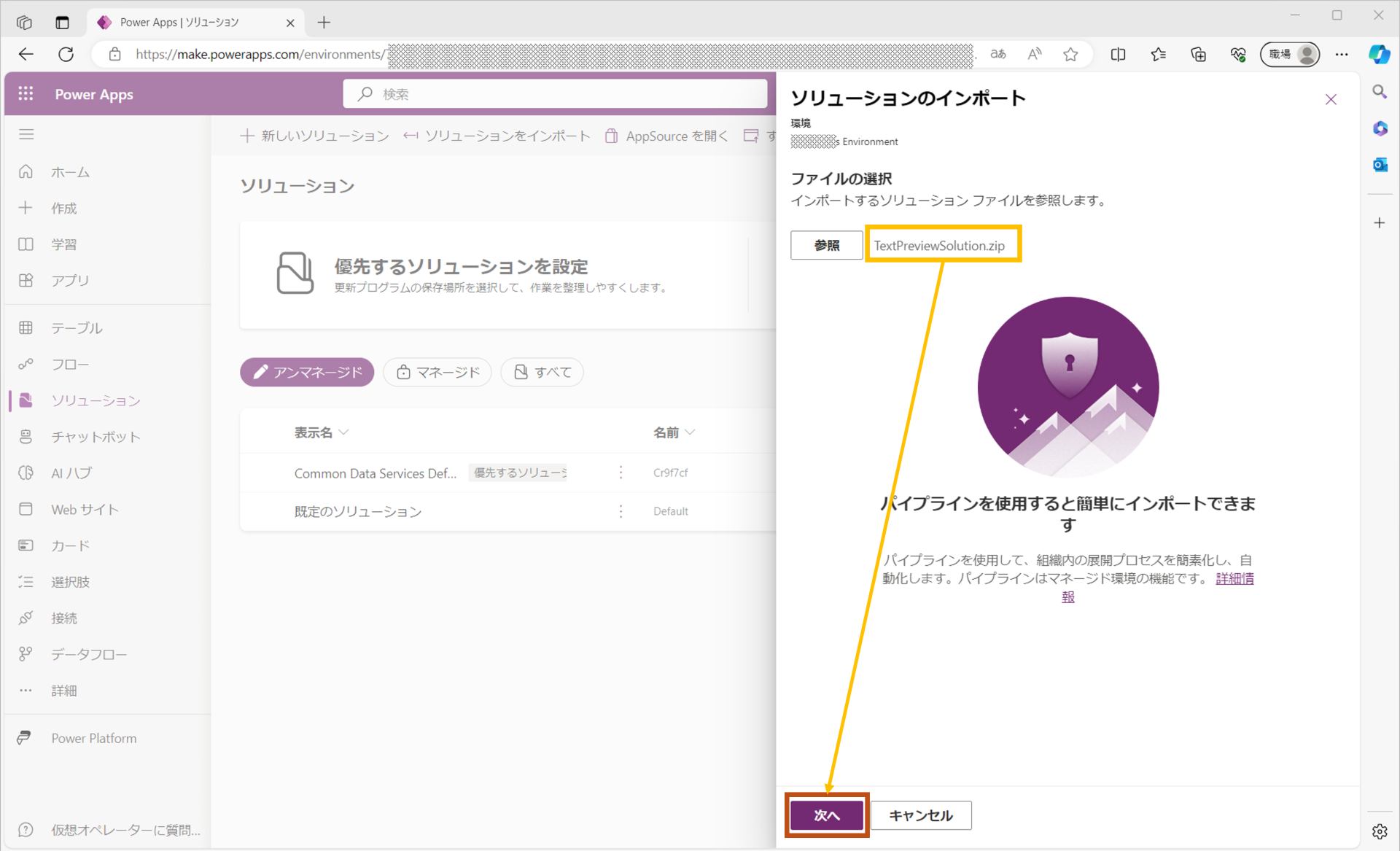1400x851 pixels.
Task: Open the favorites list icon
Action: (x=1158, y=54)
